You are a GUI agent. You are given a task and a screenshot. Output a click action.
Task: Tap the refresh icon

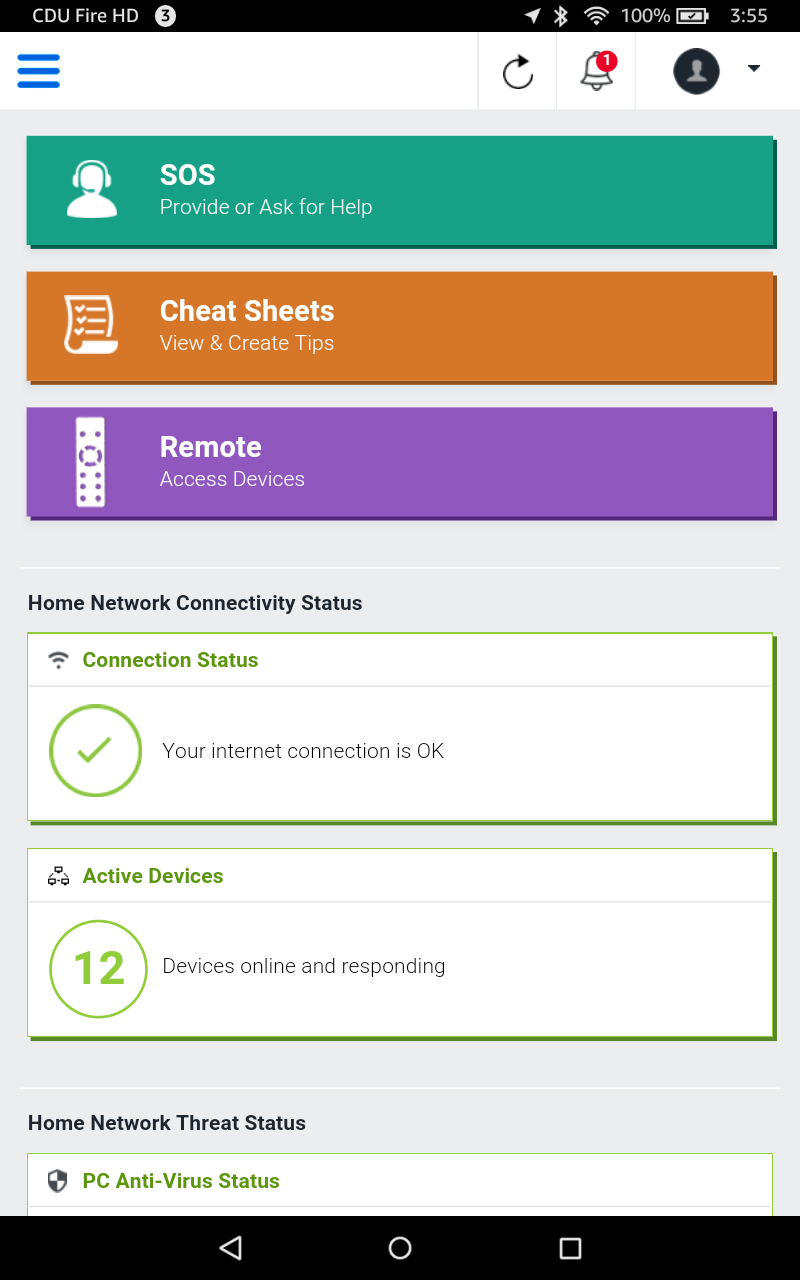517,72
